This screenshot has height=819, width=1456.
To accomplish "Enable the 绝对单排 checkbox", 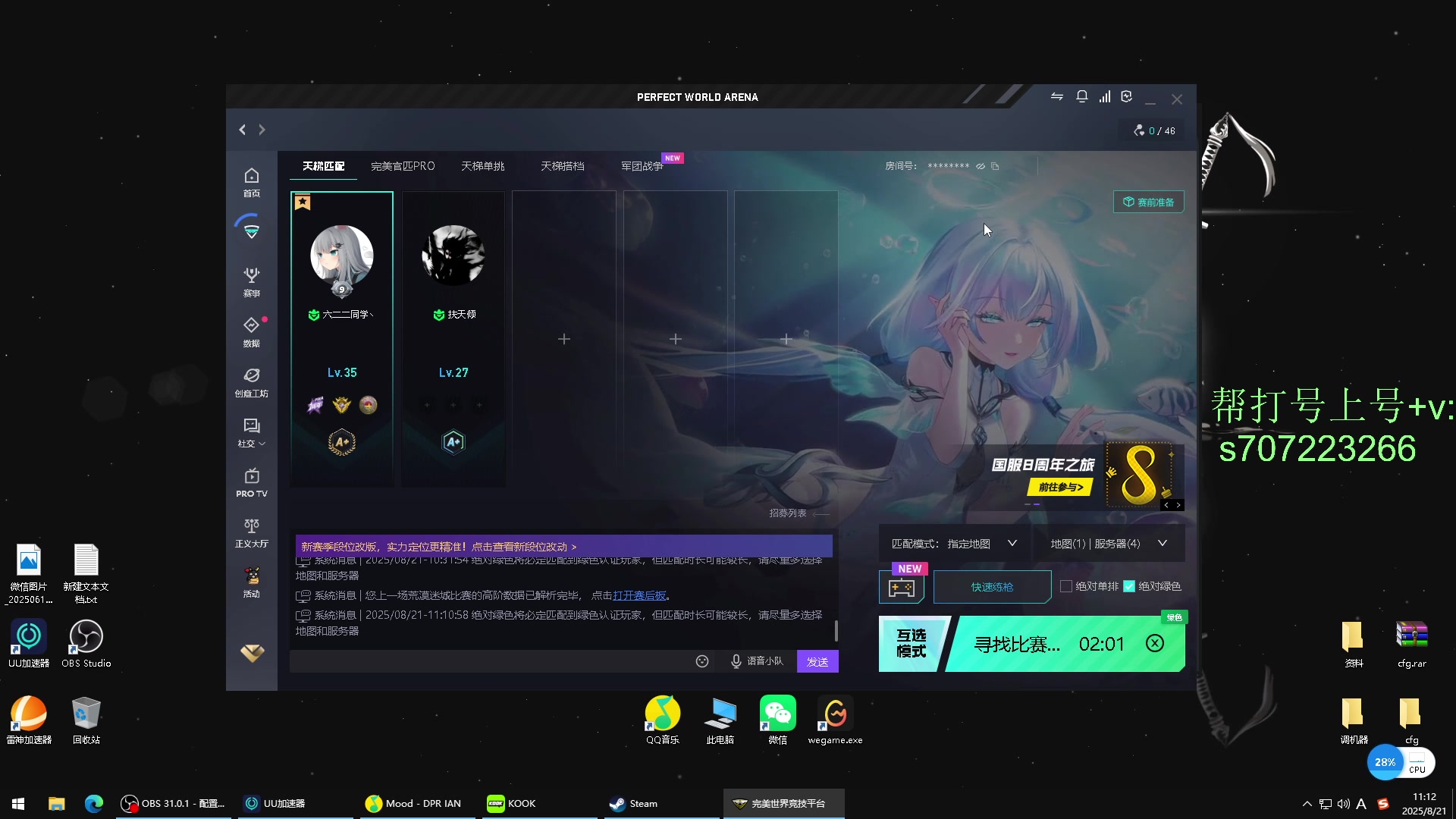I will tap(1066, 586).
